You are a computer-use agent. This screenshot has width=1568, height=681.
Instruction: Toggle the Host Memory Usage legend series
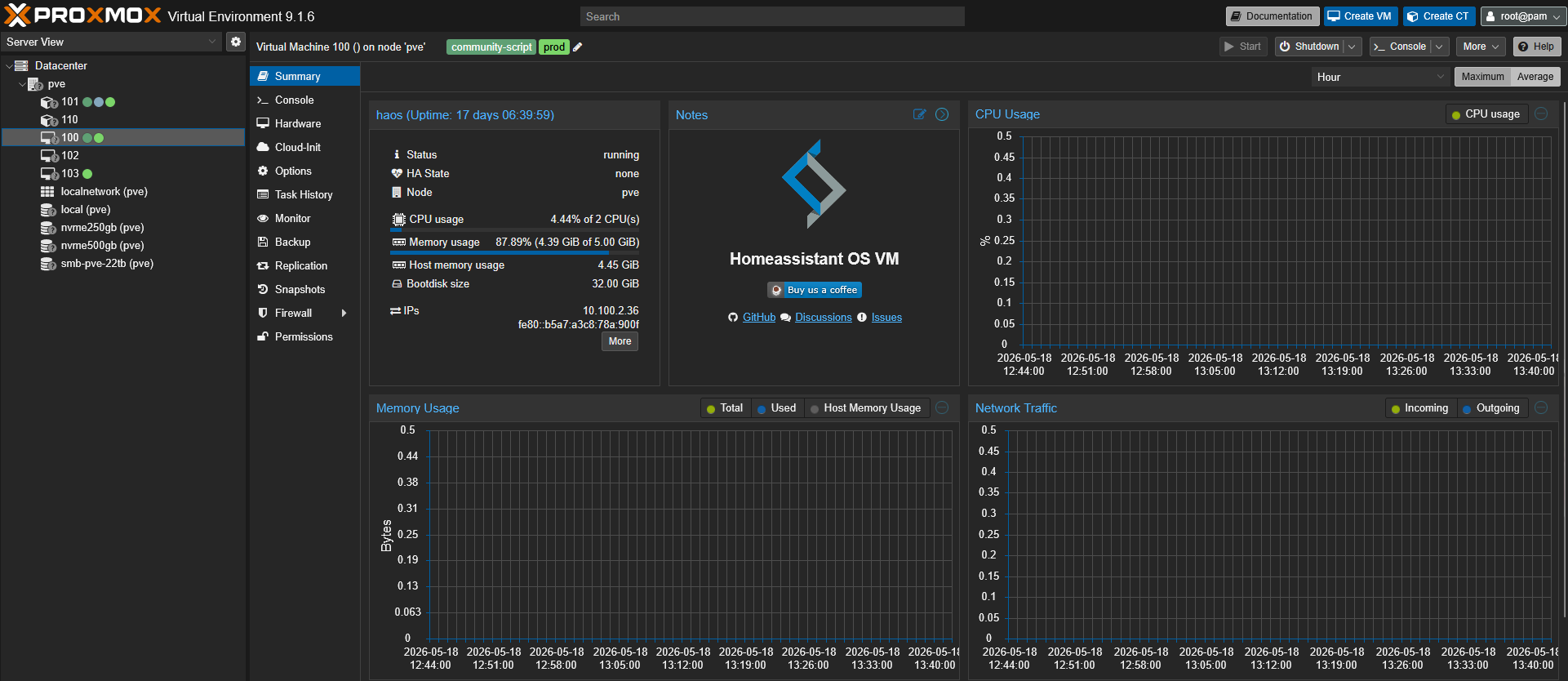point(866,408)
